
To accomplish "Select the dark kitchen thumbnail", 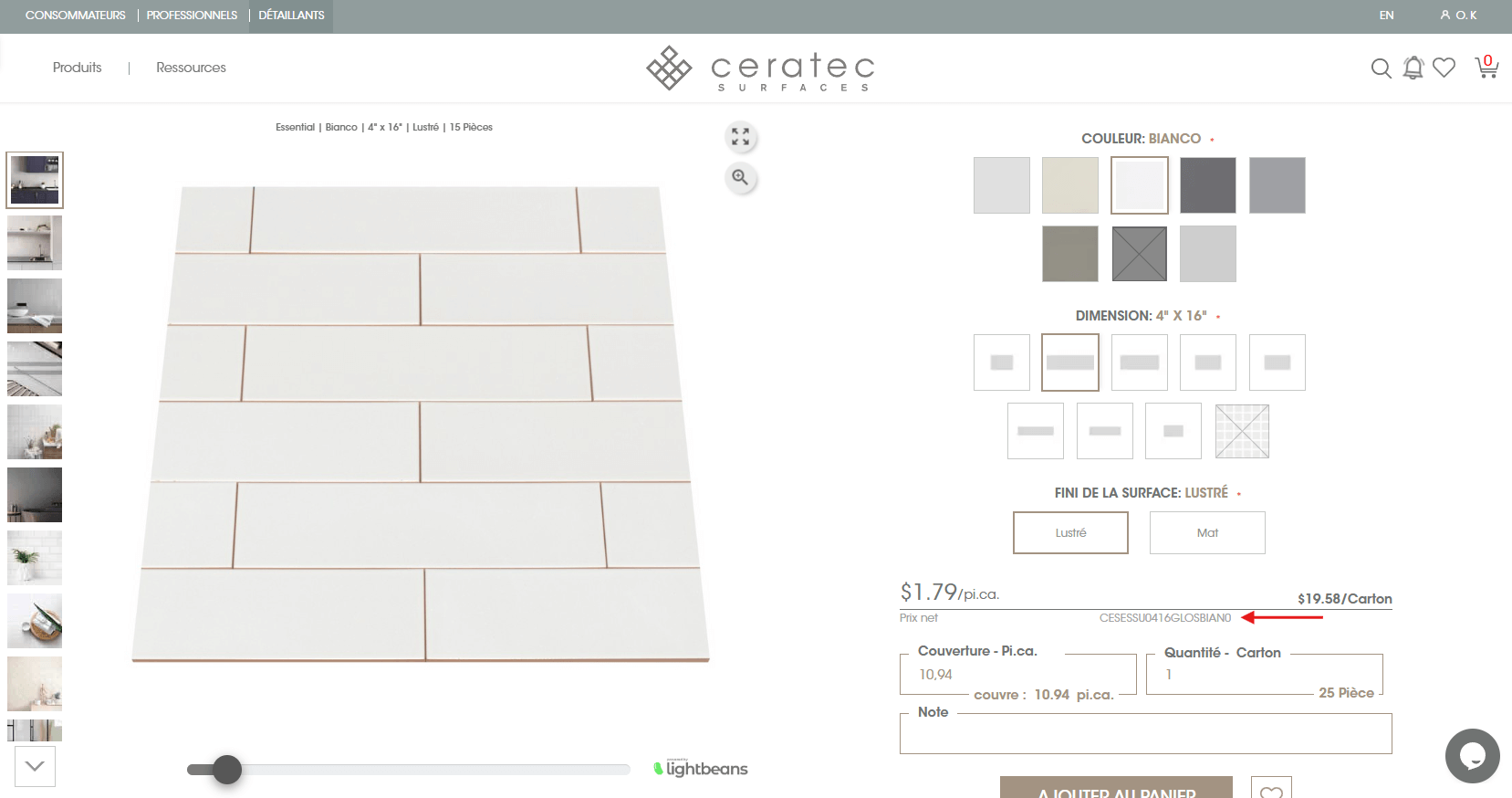I will 35,180.
